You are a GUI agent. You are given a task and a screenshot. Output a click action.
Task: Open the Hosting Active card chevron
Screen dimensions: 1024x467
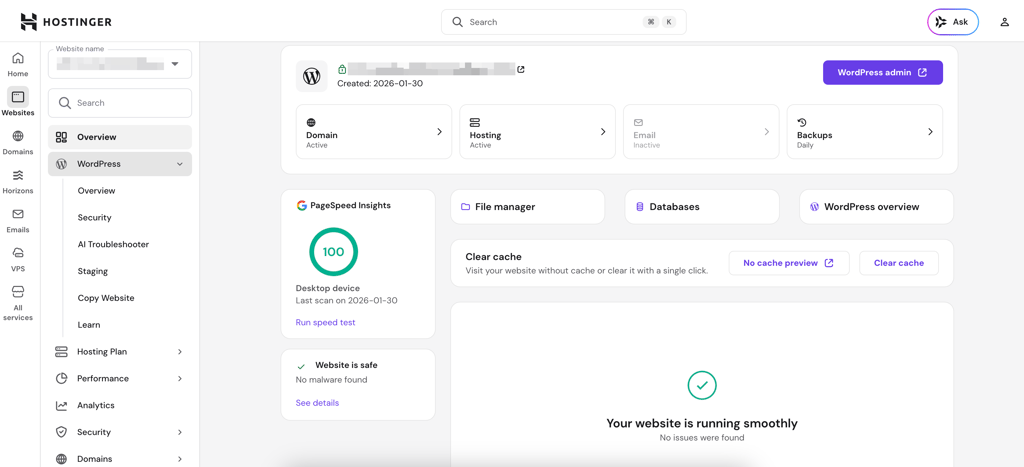603,131
